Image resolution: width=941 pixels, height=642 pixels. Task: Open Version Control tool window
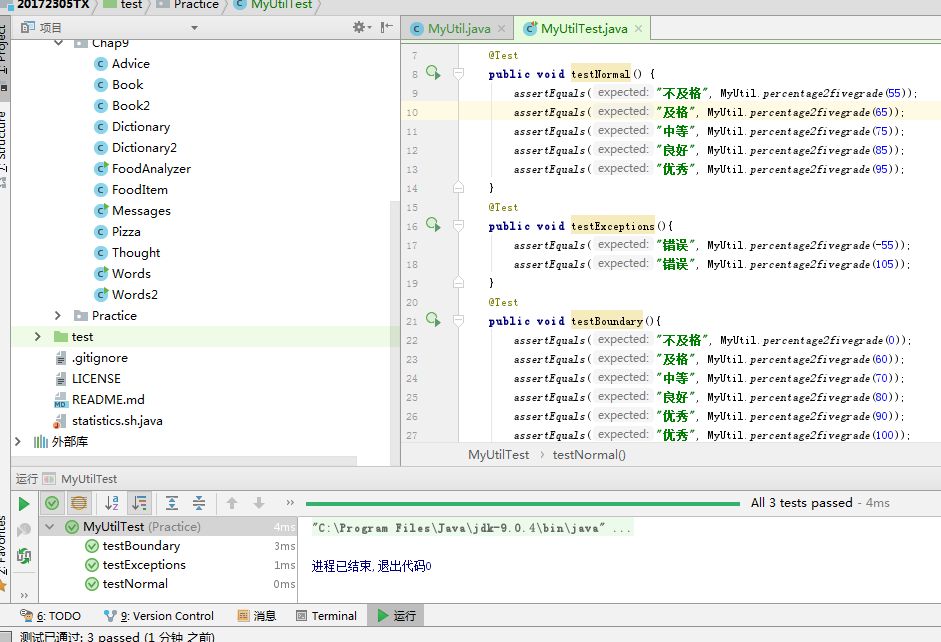tap(158, 616)
